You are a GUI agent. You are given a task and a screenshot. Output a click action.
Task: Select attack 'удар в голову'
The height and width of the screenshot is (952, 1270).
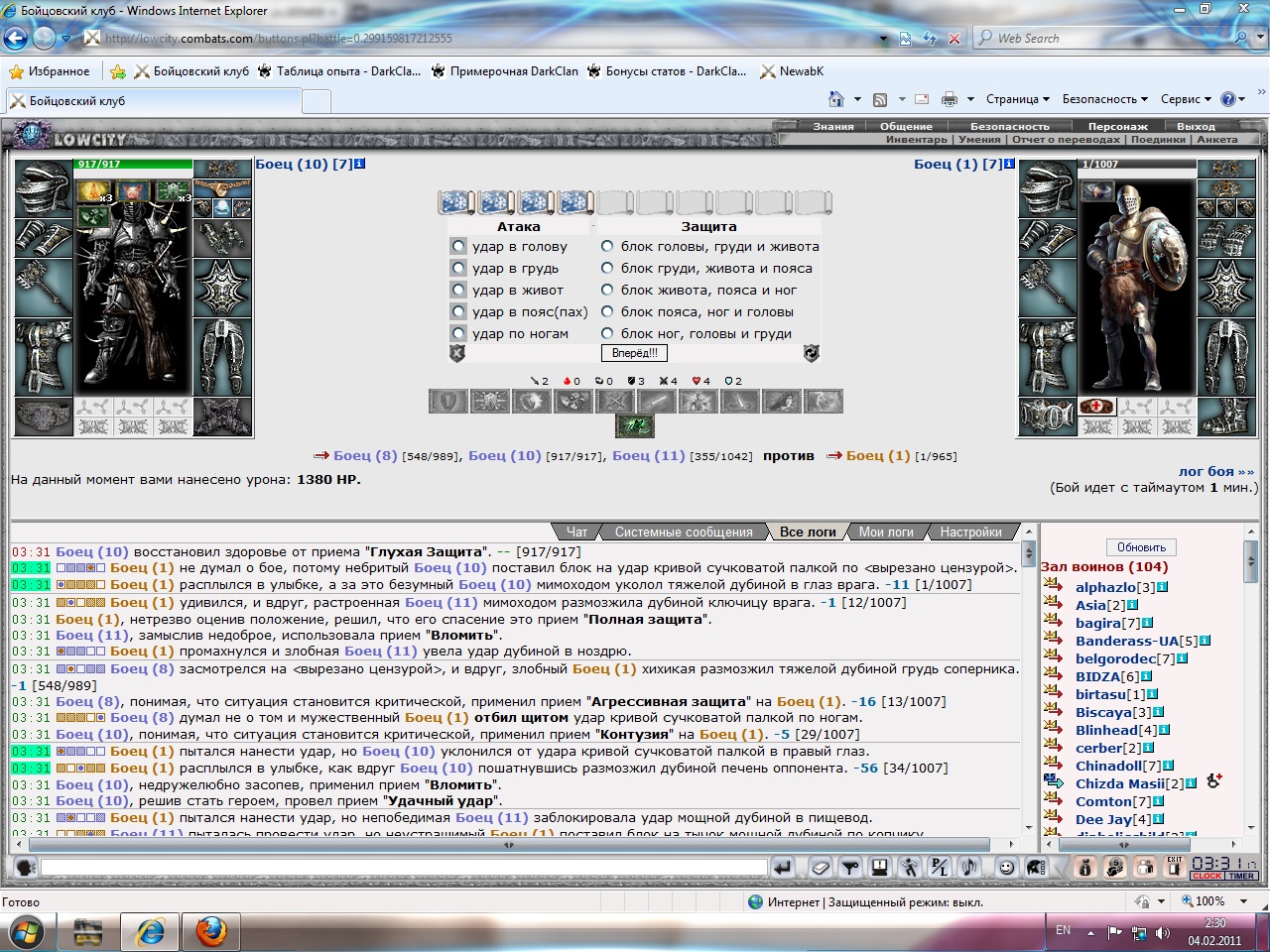coord(457,246)
